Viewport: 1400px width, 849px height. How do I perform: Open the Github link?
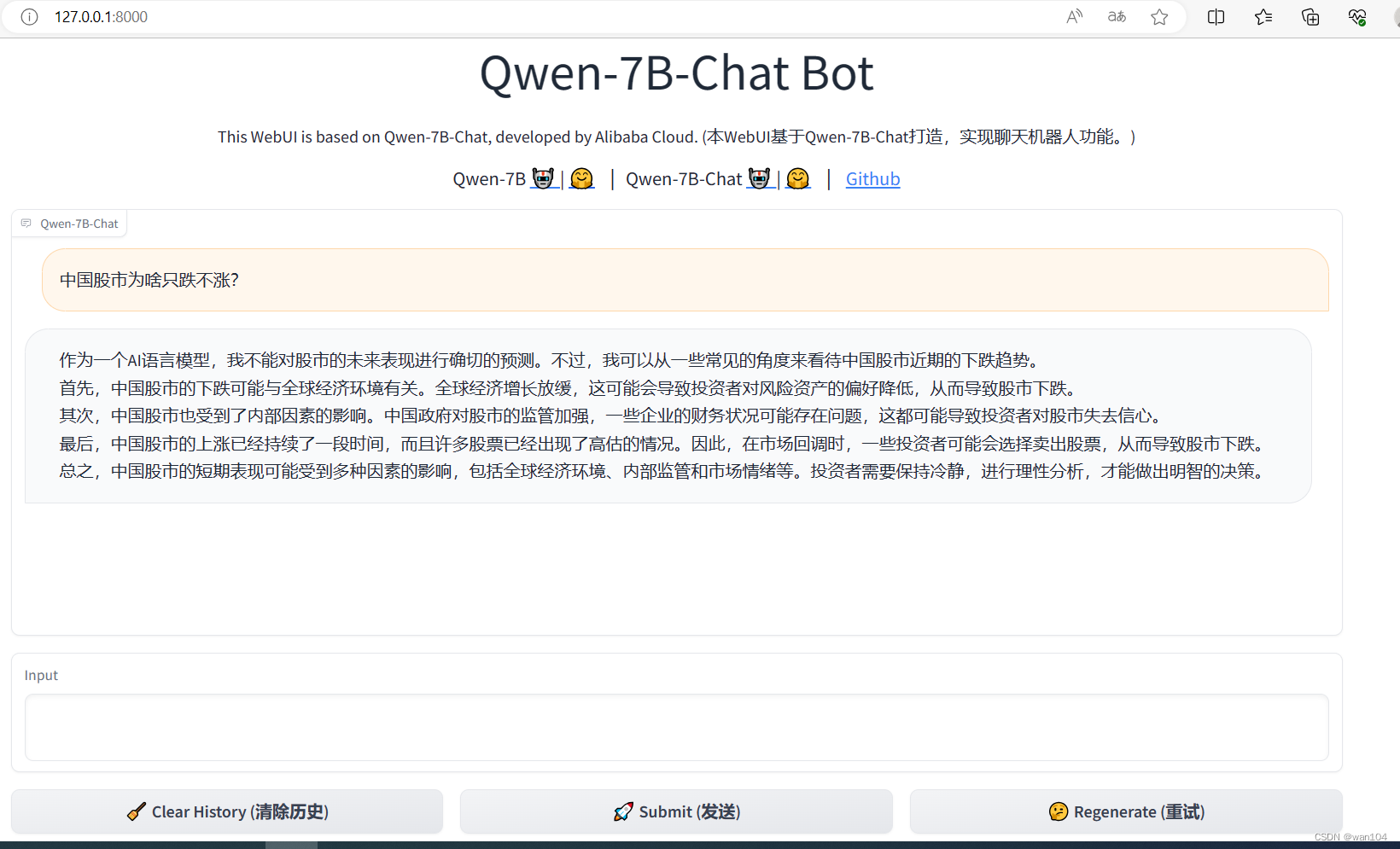click(872, 179)
